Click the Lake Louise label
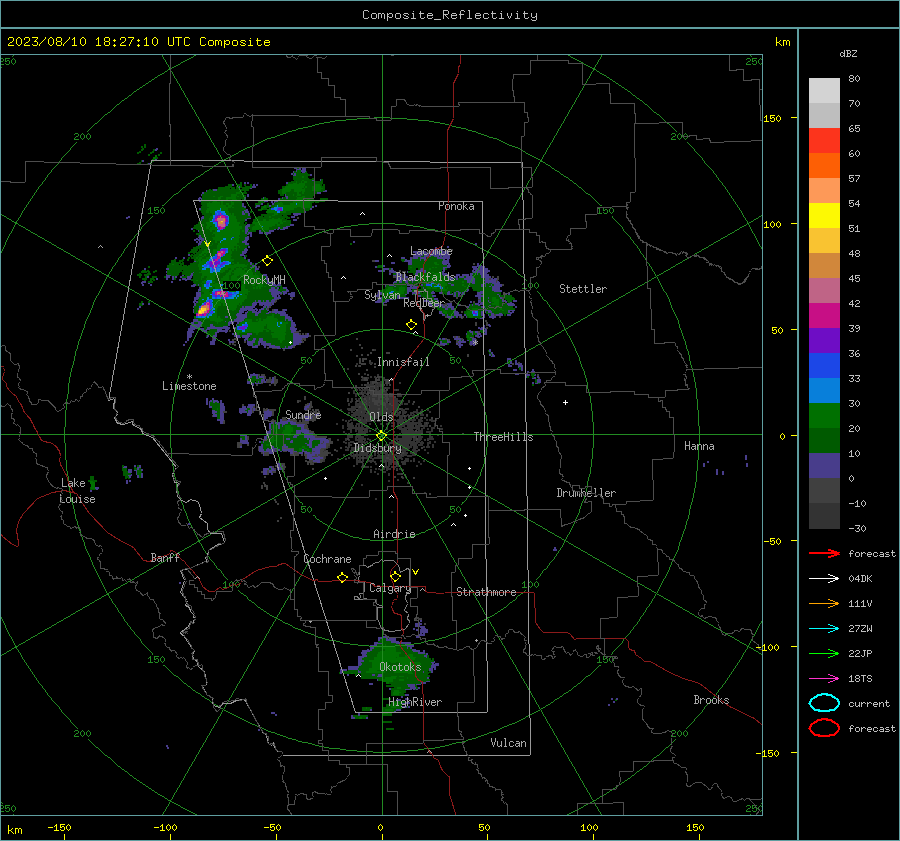This screenshot has width=900, height=841. (78, 491)
